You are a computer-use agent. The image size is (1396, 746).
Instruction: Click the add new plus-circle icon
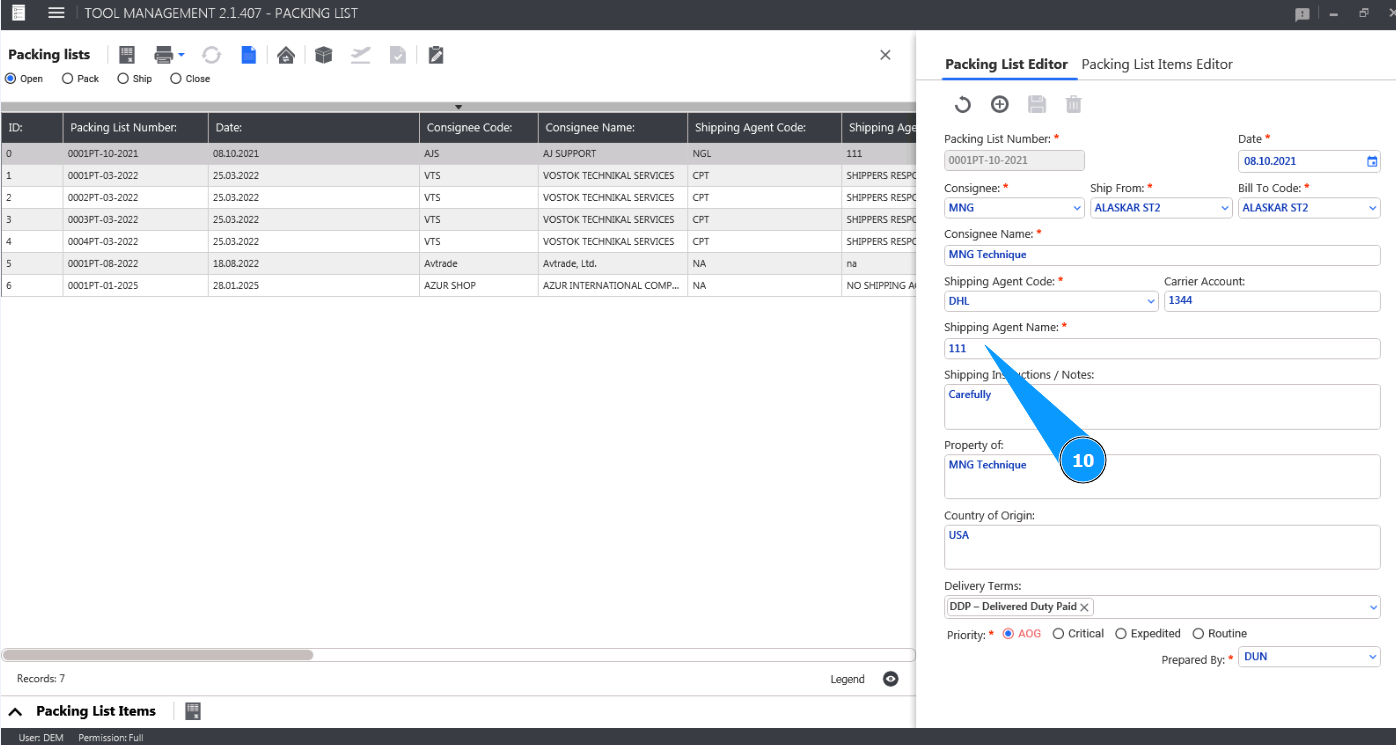tap(999, 104)
